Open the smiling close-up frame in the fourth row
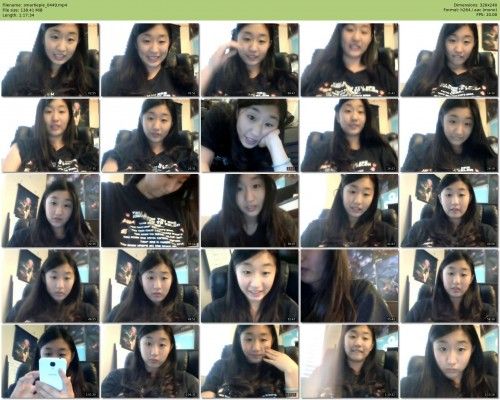 (x=250, y=286)
